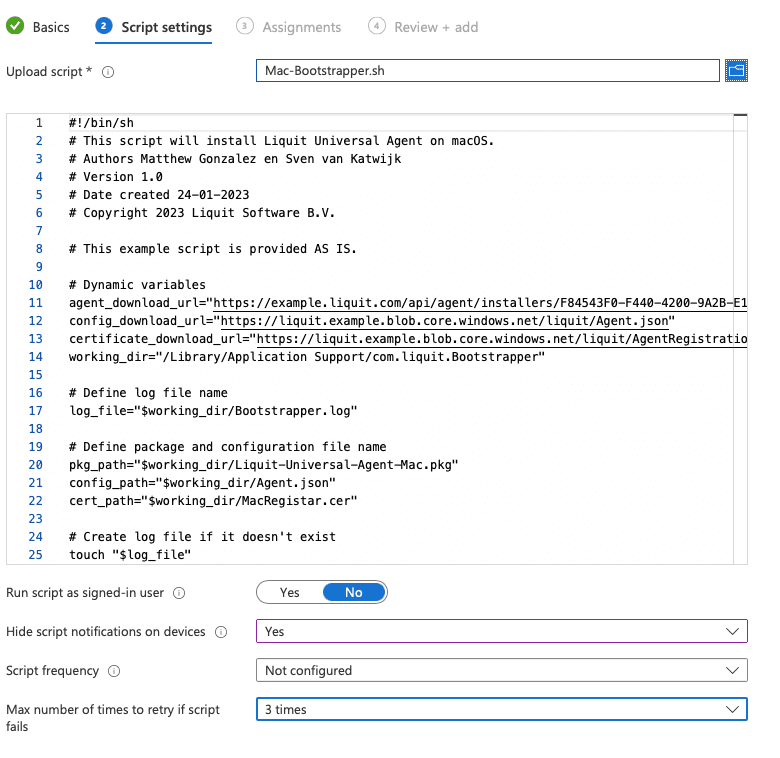Open Hide script notifications on devices dropdown
The image size is (780, 758).
[x=501, y=632]
